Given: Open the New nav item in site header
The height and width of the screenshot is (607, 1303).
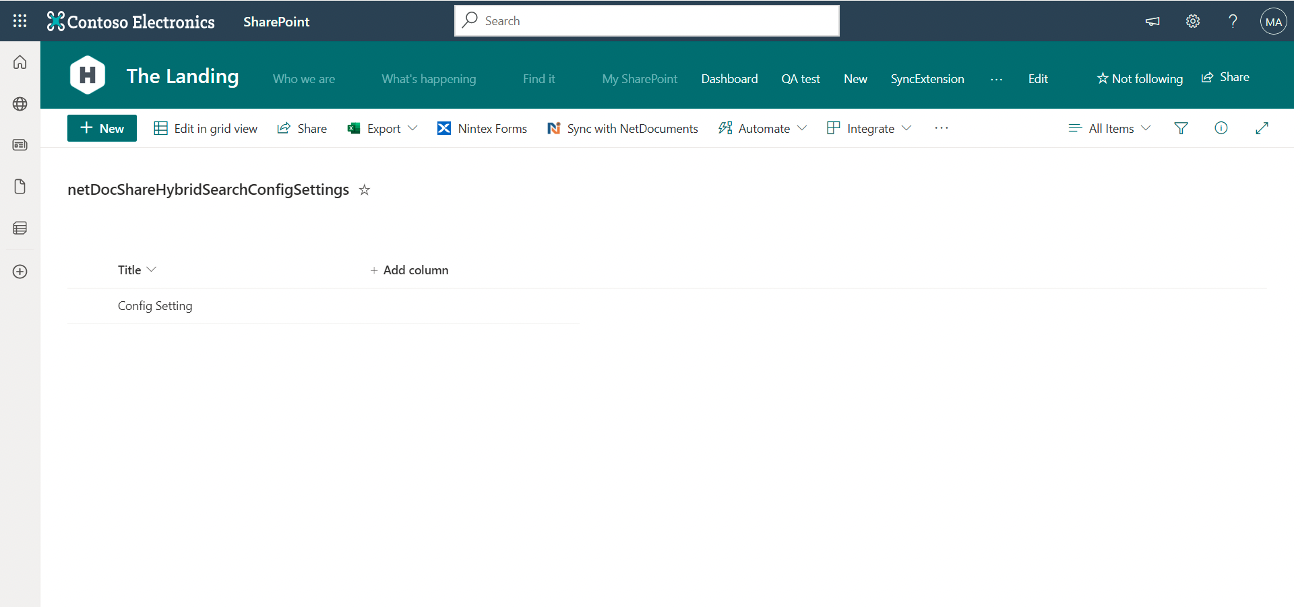Looking at the screenshot, I should tap(856, 78).
